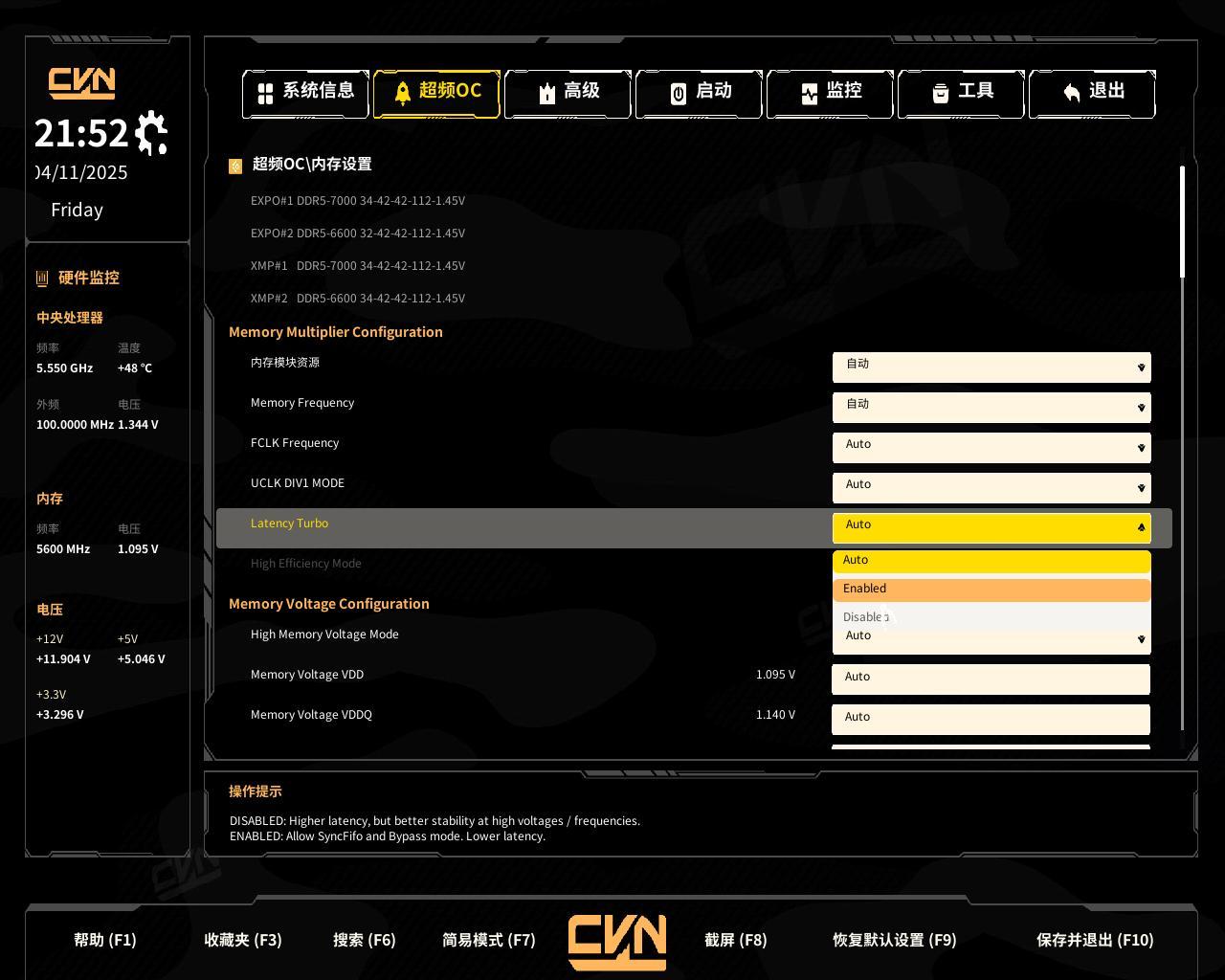
Task: Select EXPO#2 DDR5-6600 profile row
Action: click(x=358, y=234)
